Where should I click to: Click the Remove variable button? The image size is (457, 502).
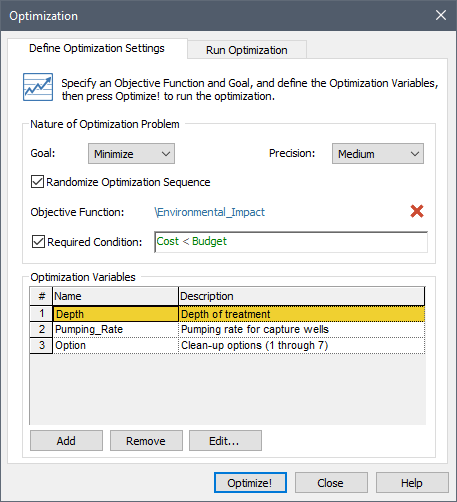point(146,441)
